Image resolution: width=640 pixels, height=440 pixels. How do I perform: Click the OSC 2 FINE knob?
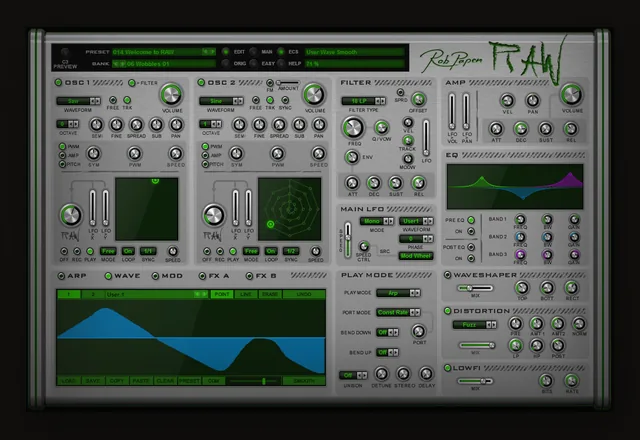(x=259, y=124)
